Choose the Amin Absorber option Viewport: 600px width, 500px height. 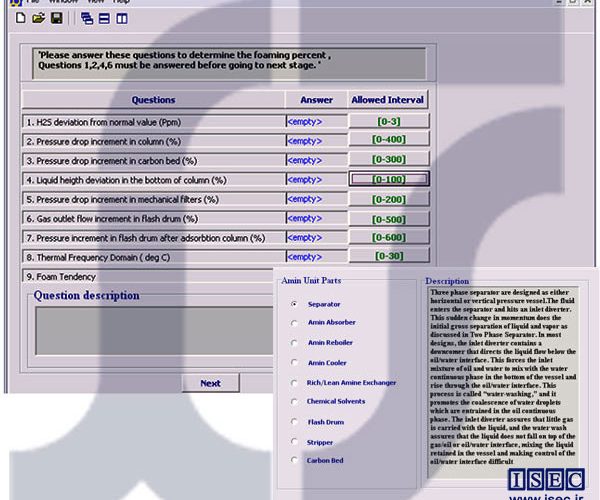point(294,323)
